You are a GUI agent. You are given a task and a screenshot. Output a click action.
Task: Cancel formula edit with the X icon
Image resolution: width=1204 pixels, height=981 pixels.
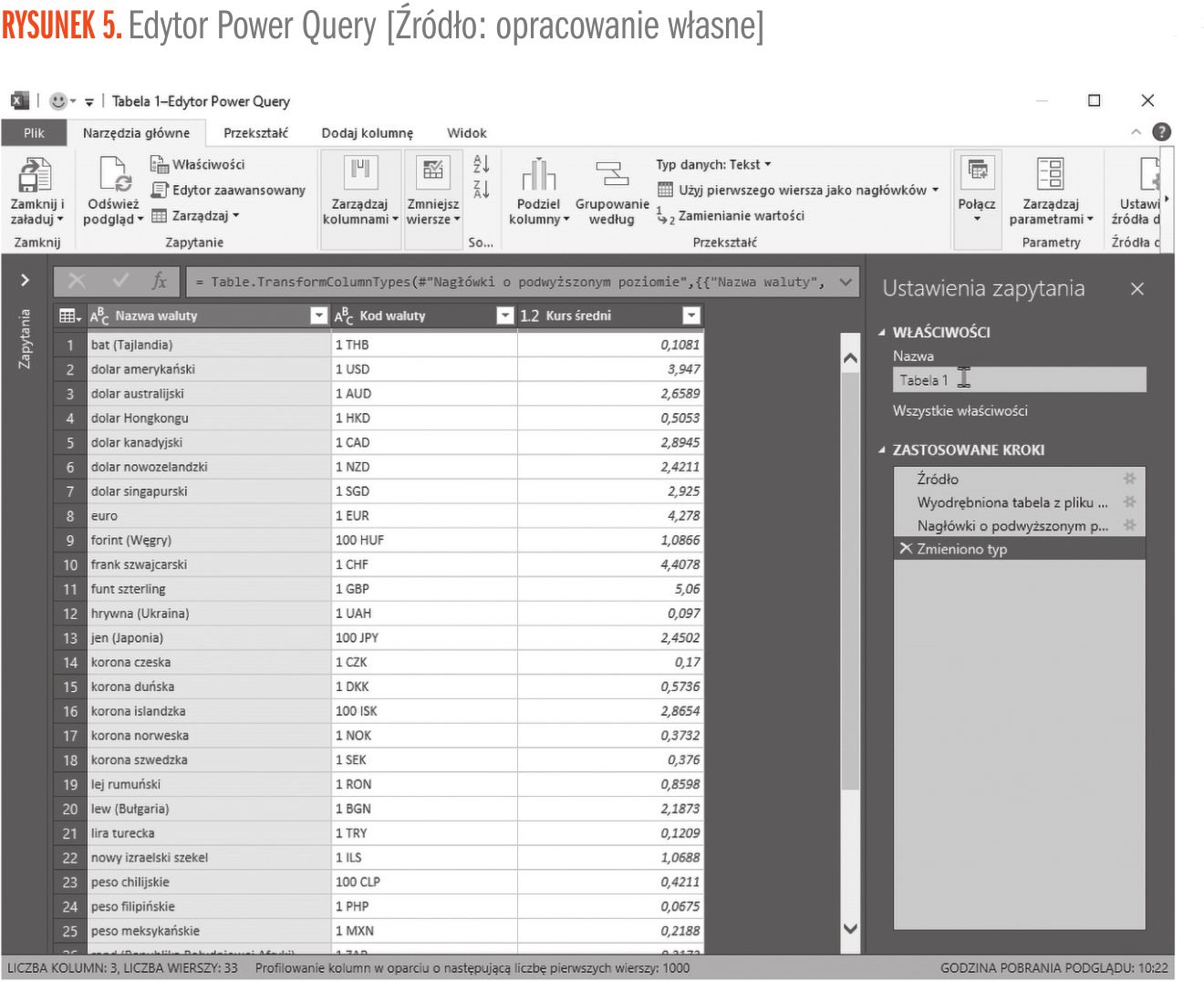coord(77,281)
